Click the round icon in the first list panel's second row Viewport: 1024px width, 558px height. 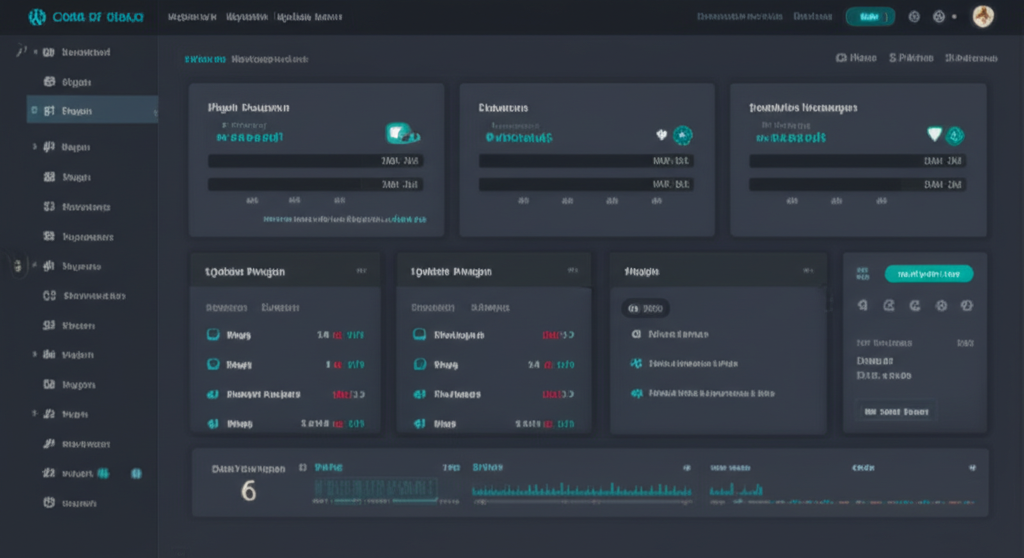coord(213,364)
